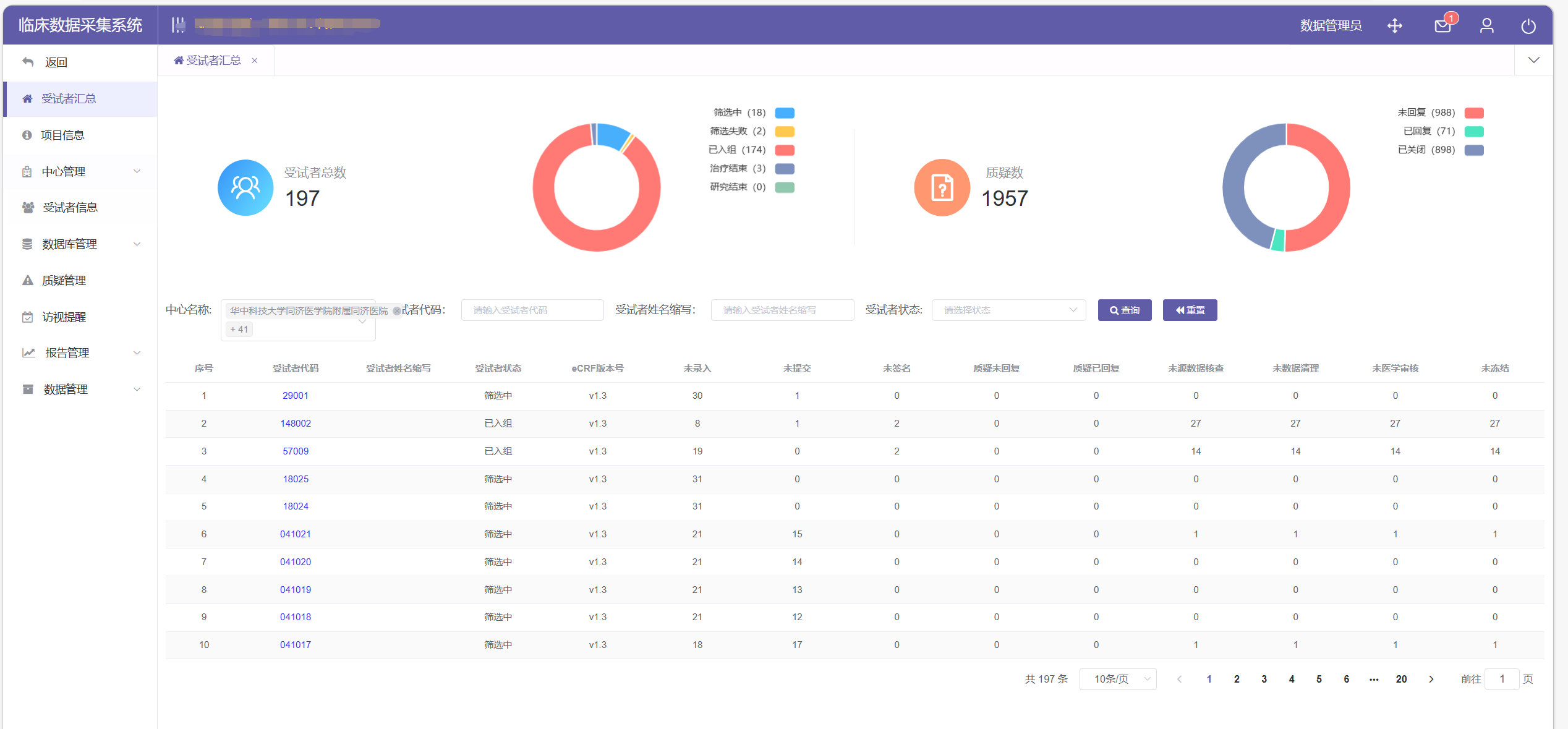Click the 返回 back arrow icon
This screenshot has width=1568, height=729.
[28, 62]
